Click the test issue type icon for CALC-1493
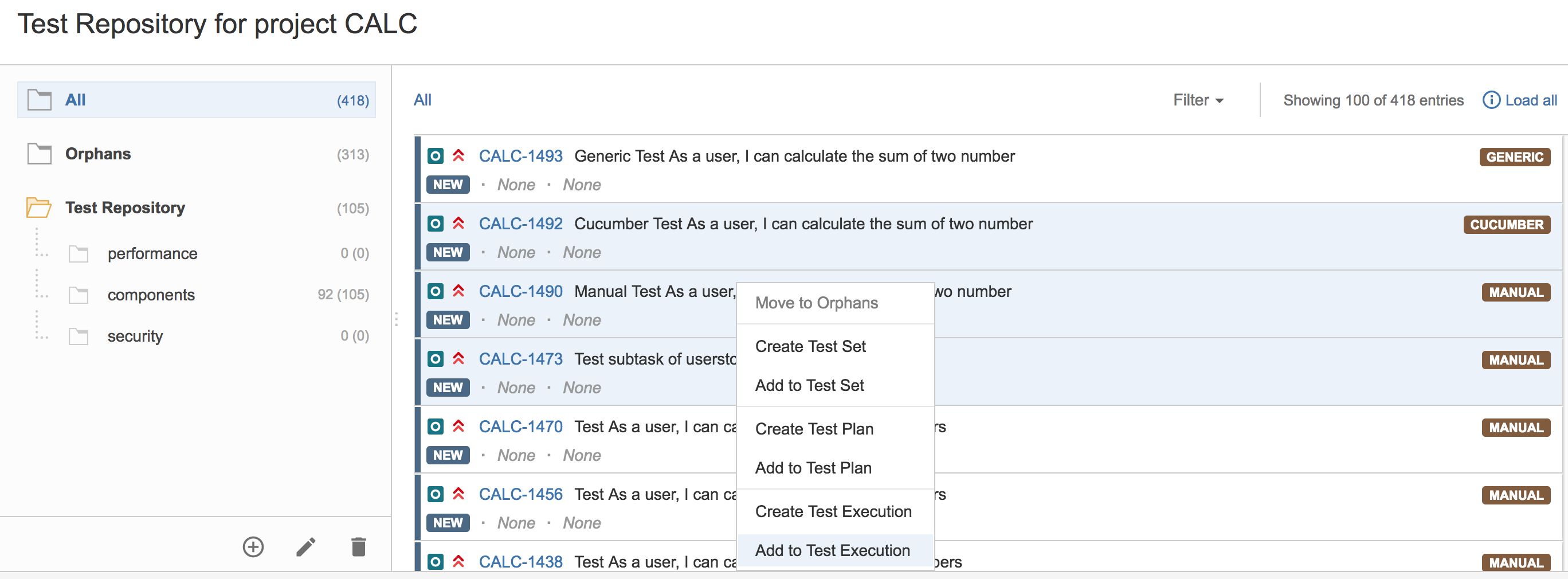This screenshot has width=1568, height=579. point(435,156)
